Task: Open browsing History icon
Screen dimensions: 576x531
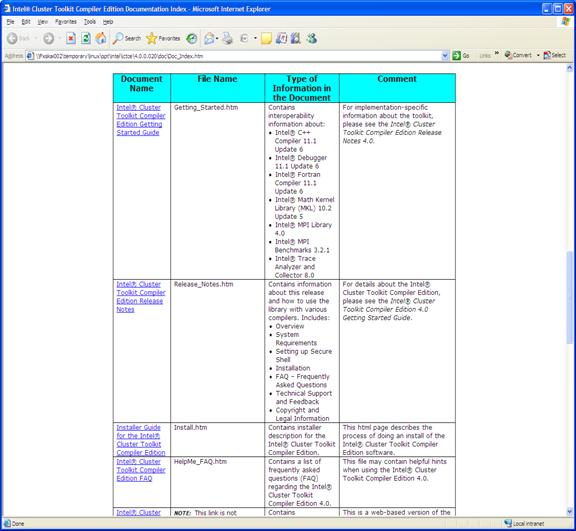Action: (x=192, y=38)
